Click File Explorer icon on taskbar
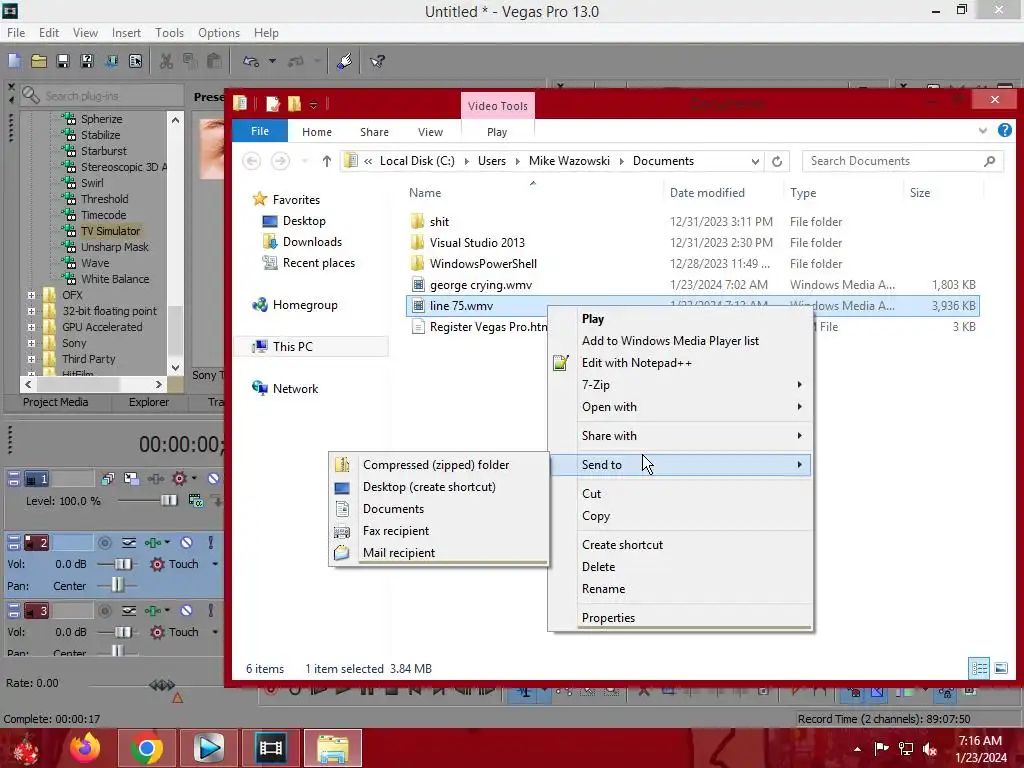 coord(332,748)
